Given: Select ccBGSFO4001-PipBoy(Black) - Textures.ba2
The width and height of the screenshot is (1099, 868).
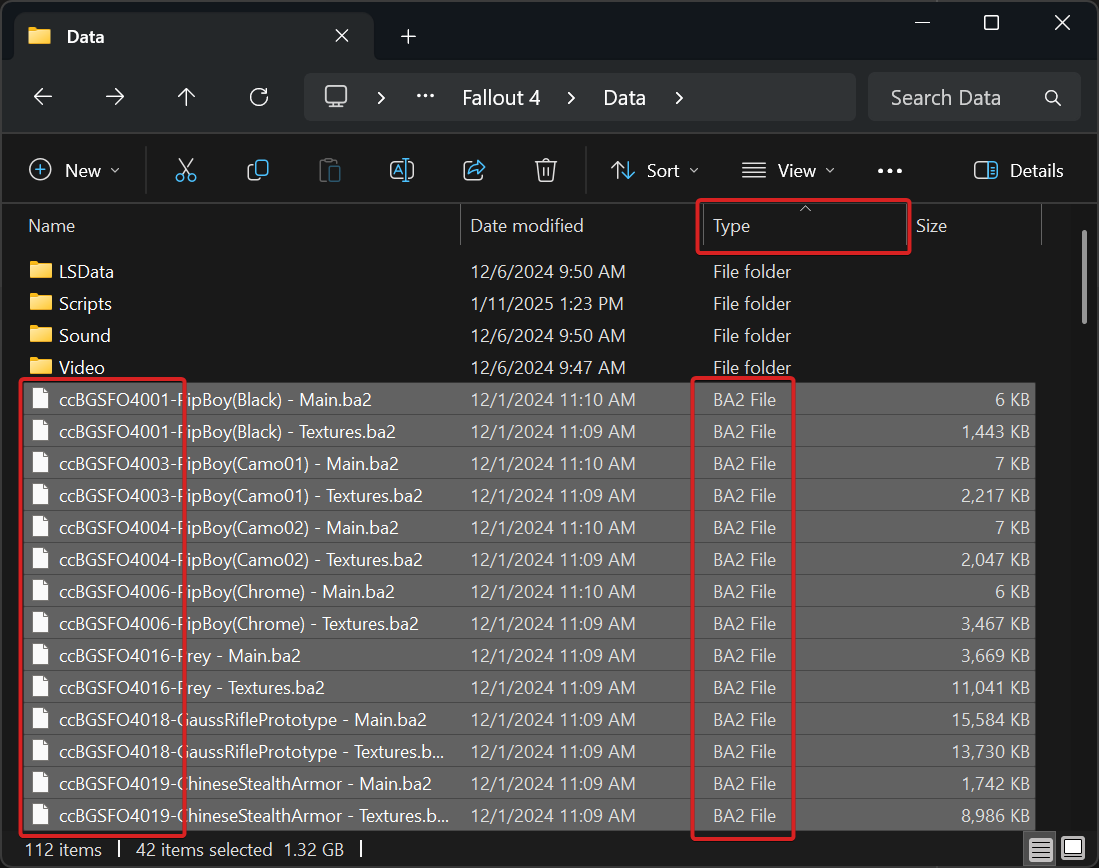Looking at the screenshot, I should click(x=529, y=431).
